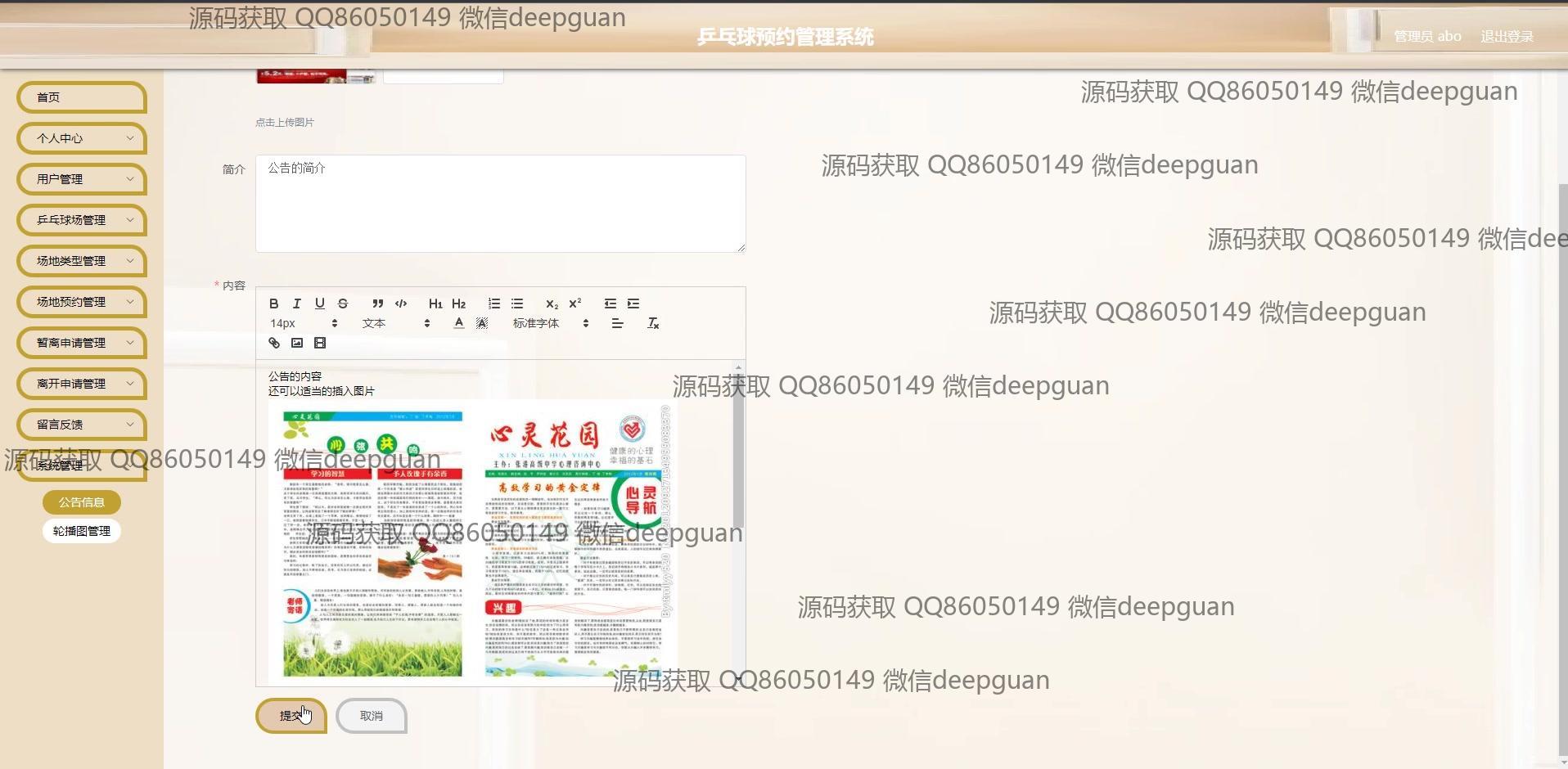Pick the text color tool
Viewport: 1568px width, 769px height.
point(459,323)
